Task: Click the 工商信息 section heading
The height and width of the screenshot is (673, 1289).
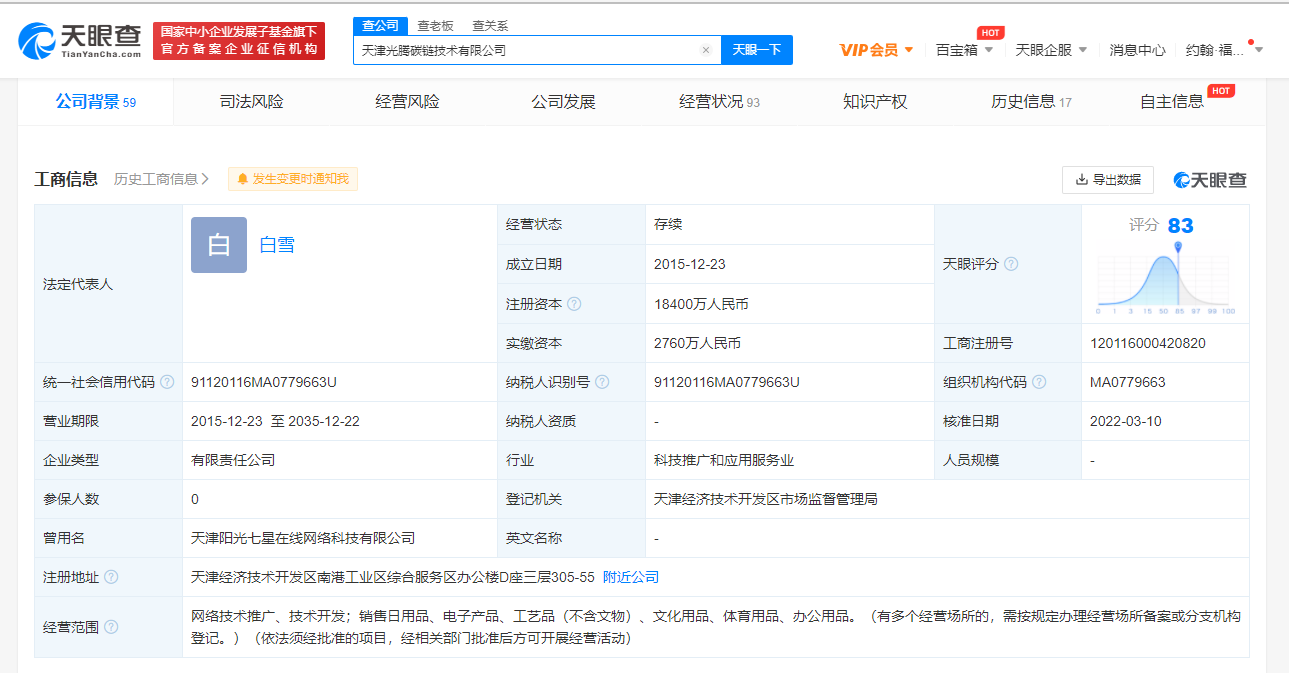Action: [x=66, y=179]
